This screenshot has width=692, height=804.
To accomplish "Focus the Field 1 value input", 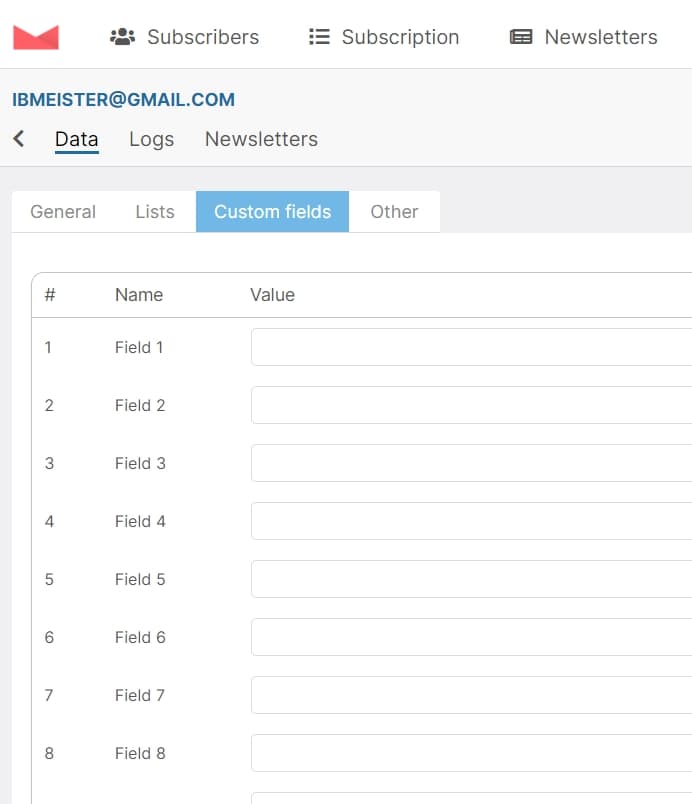I will pos(472,347).
